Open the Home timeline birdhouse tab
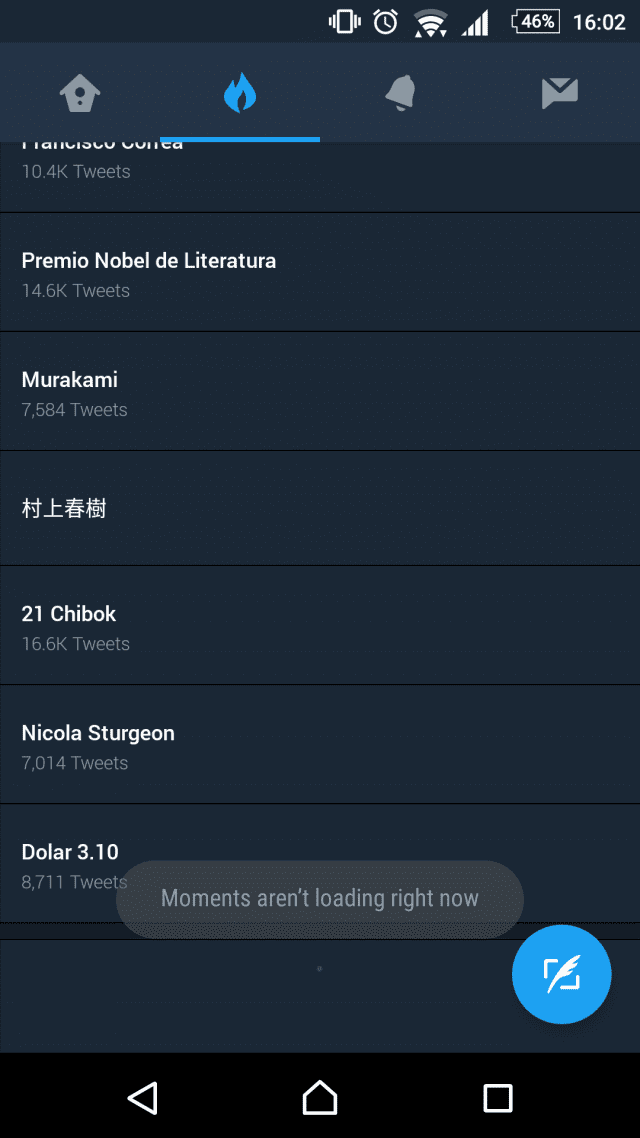Image resolution: width=640 pixels, height=1138 pixels. point(80,94)
